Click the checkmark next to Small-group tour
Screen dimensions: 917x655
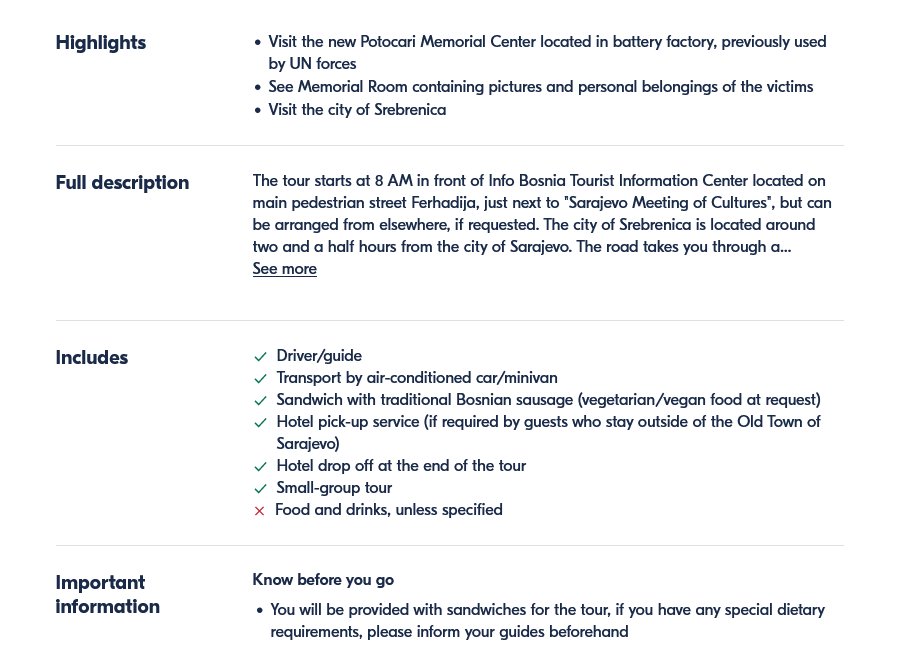point(260,489)
